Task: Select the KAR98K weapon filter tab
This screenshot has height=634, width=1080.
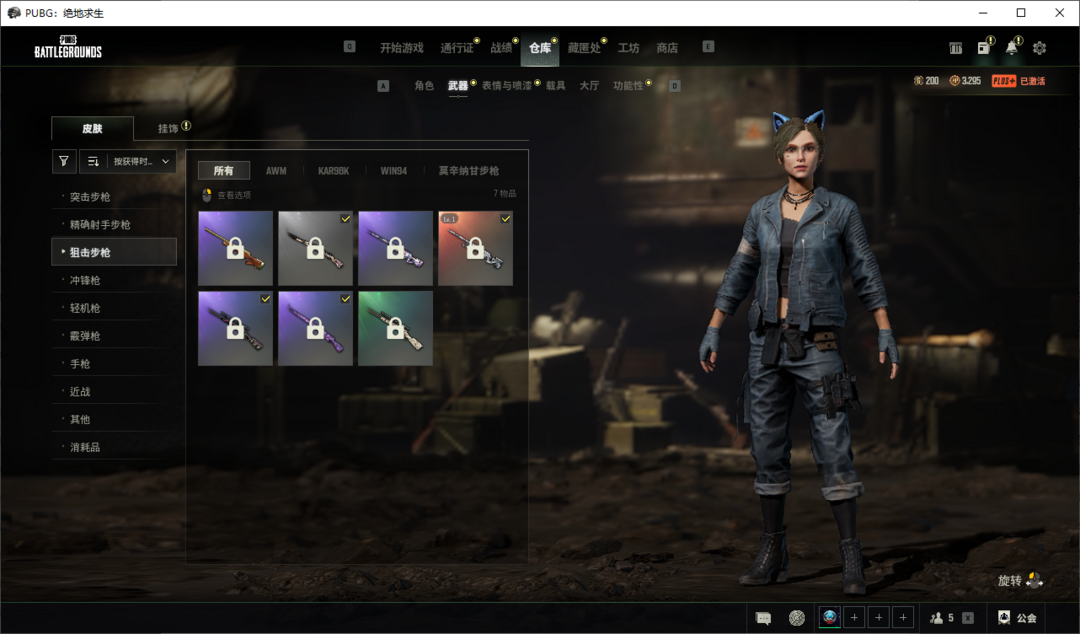Action: point(333,171)
